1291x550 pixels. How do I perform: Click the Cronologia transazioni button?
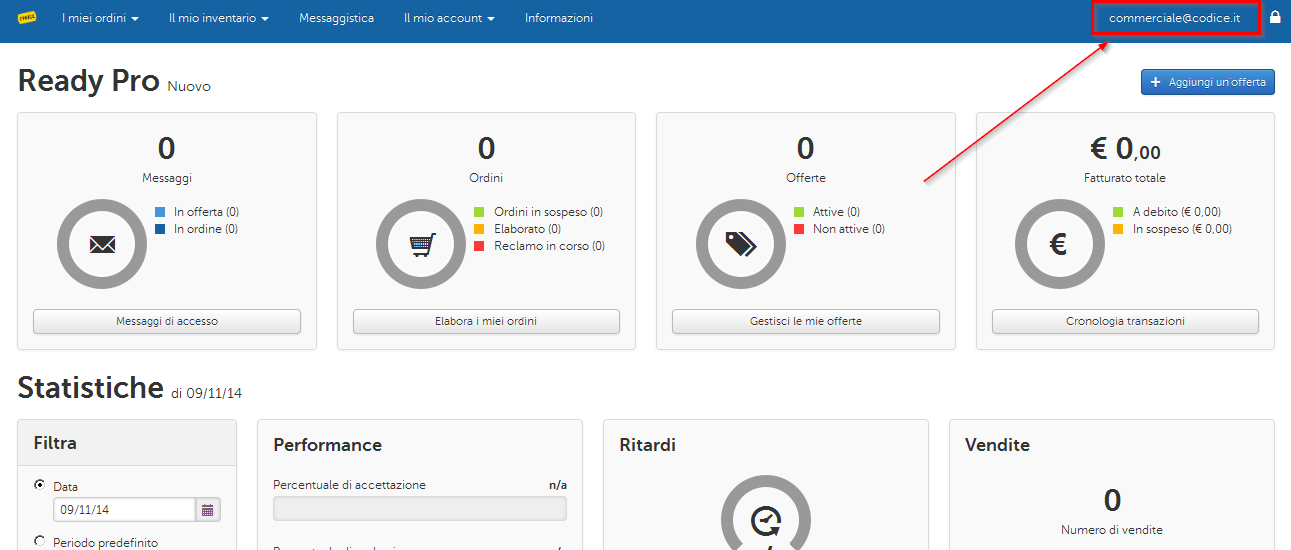click(x=1125, y=321)
